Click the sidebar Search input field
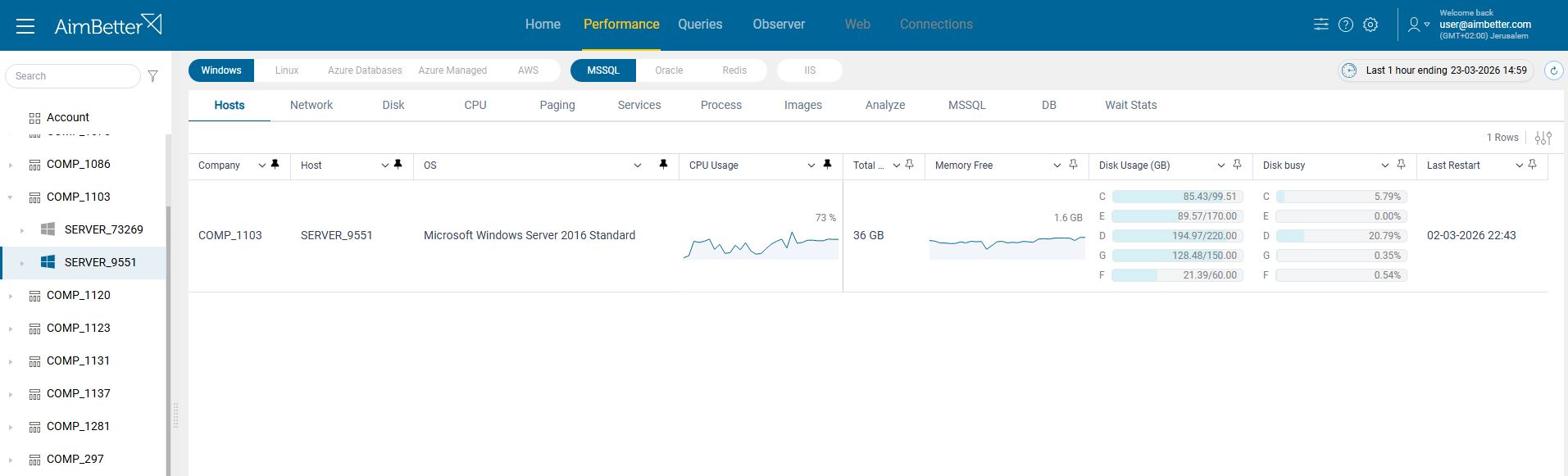The image size is (1568, 476). pyautogui.click(x=74, y=76)
